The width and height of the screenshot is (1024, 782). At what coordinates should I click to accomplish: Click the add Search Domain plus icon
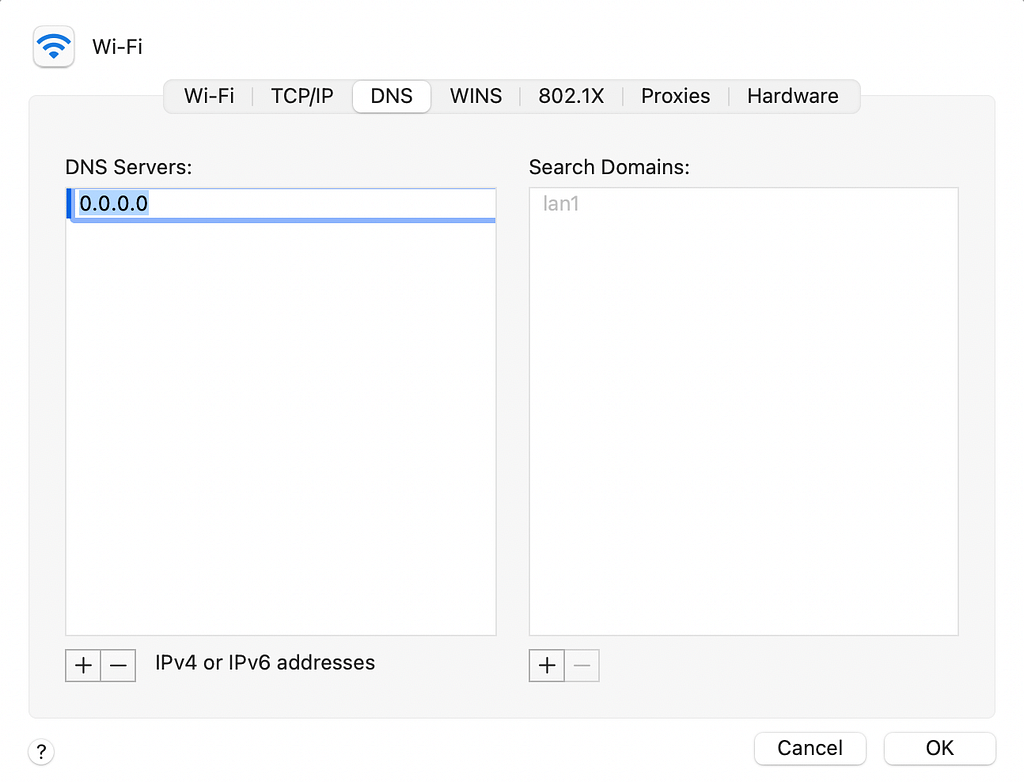coord(546,665)
